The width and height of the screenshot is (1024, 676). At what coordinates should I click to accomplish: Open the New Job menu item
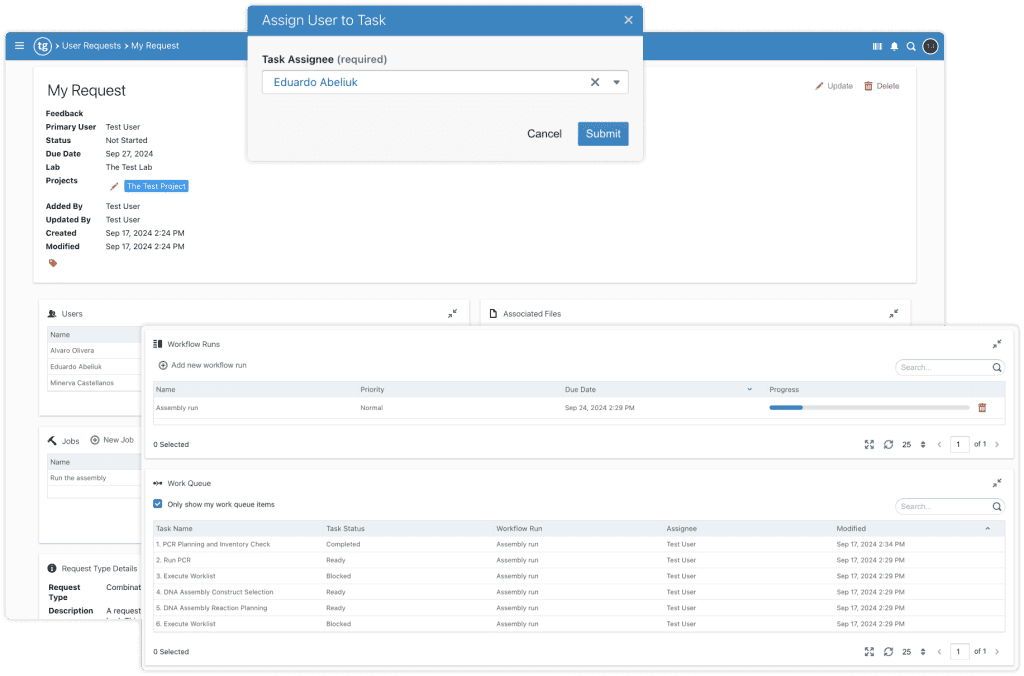click(x=112, y=440)
